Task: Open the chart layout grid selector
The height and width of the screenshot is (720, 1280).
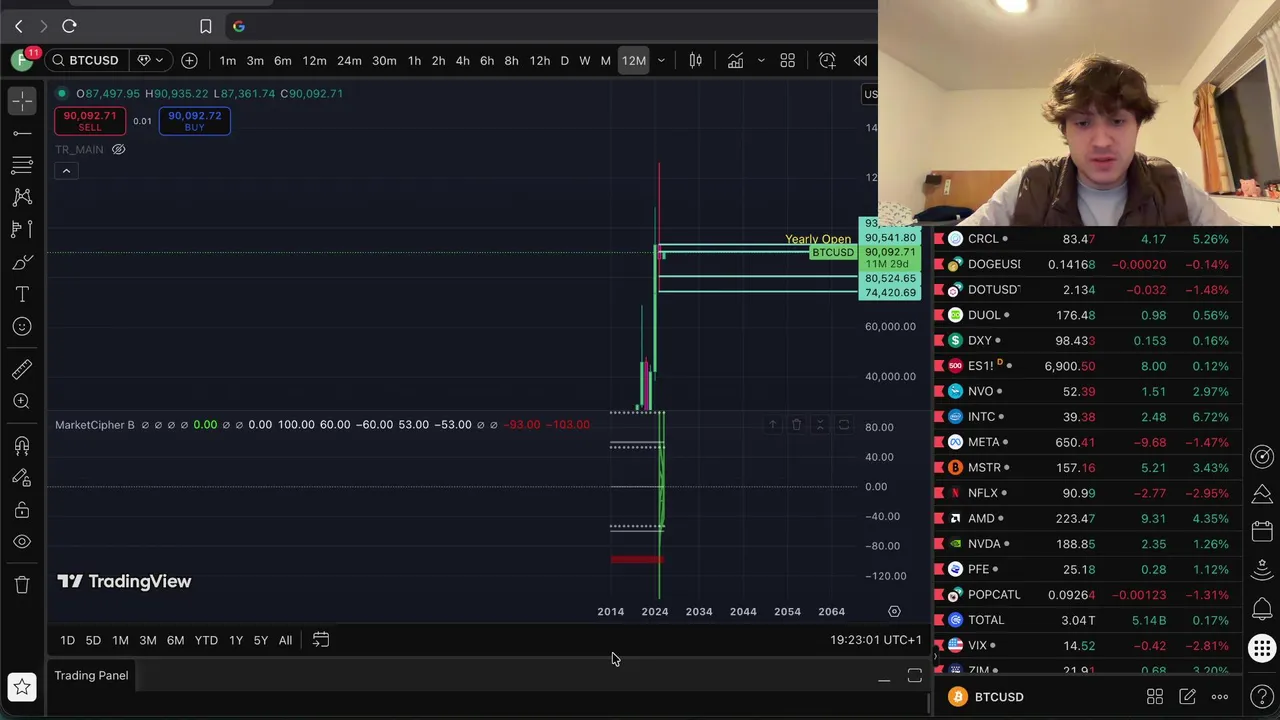Action: (787, 61)
